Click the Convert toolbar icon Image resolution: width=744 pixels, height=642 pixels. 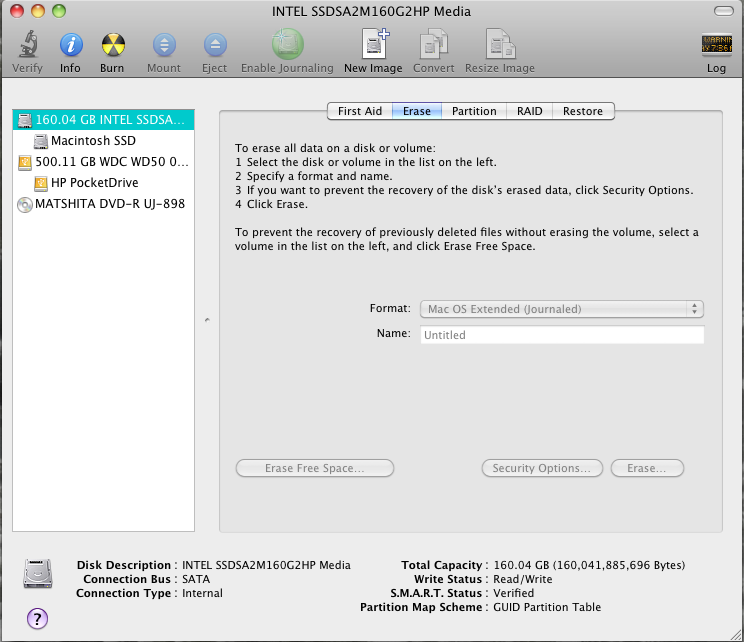(x=433, y=44)
